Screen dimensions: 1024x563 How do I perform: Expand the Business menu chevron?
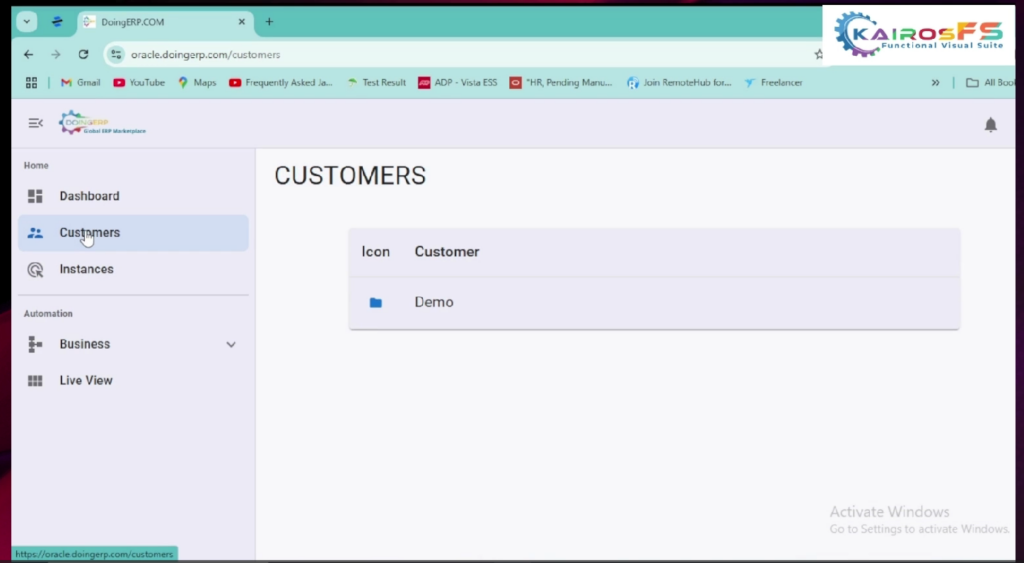tap(231, 344)
